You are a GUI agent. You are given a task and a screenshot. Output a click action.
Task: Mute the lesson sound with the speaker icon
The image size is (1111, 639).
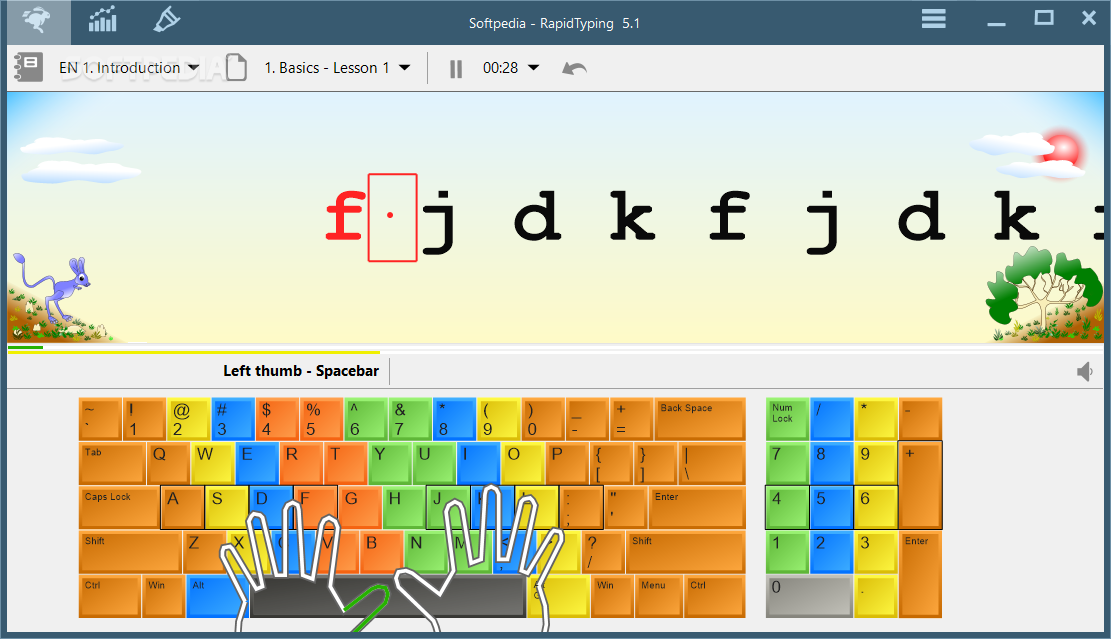1084,370
